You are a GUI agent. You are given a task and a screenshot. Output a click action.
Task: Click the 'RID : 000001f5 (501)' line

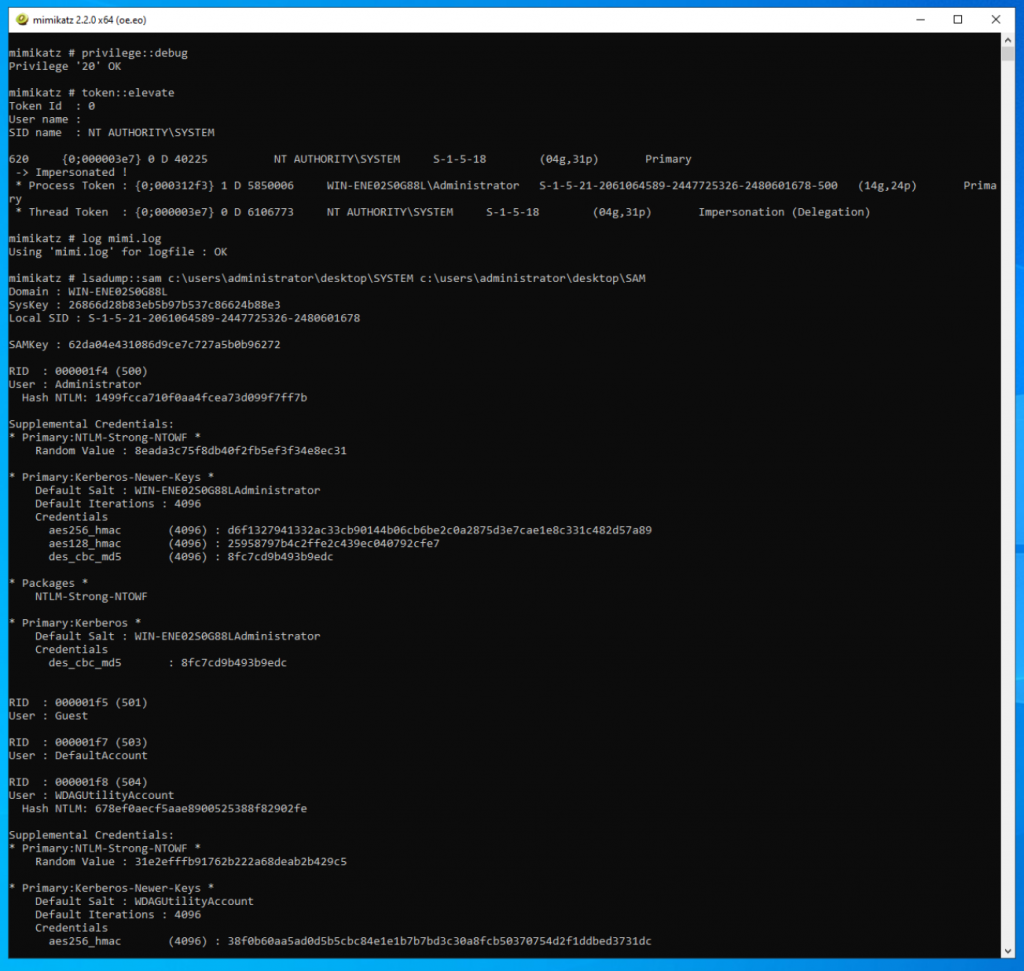[x=78, y=703]
